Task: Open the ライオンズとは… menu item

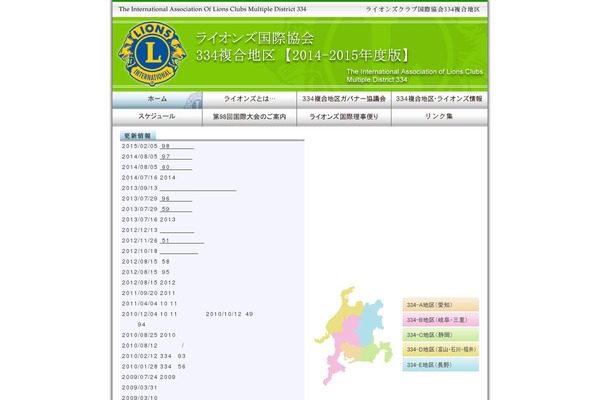Action: pos(249,100)
